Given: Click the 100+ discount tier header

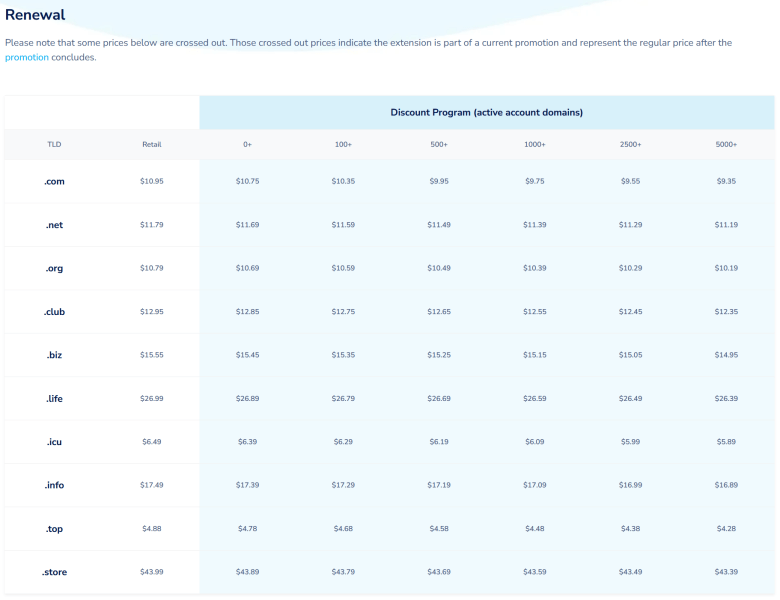Looking at the screenshot, I should click(343, 144).
